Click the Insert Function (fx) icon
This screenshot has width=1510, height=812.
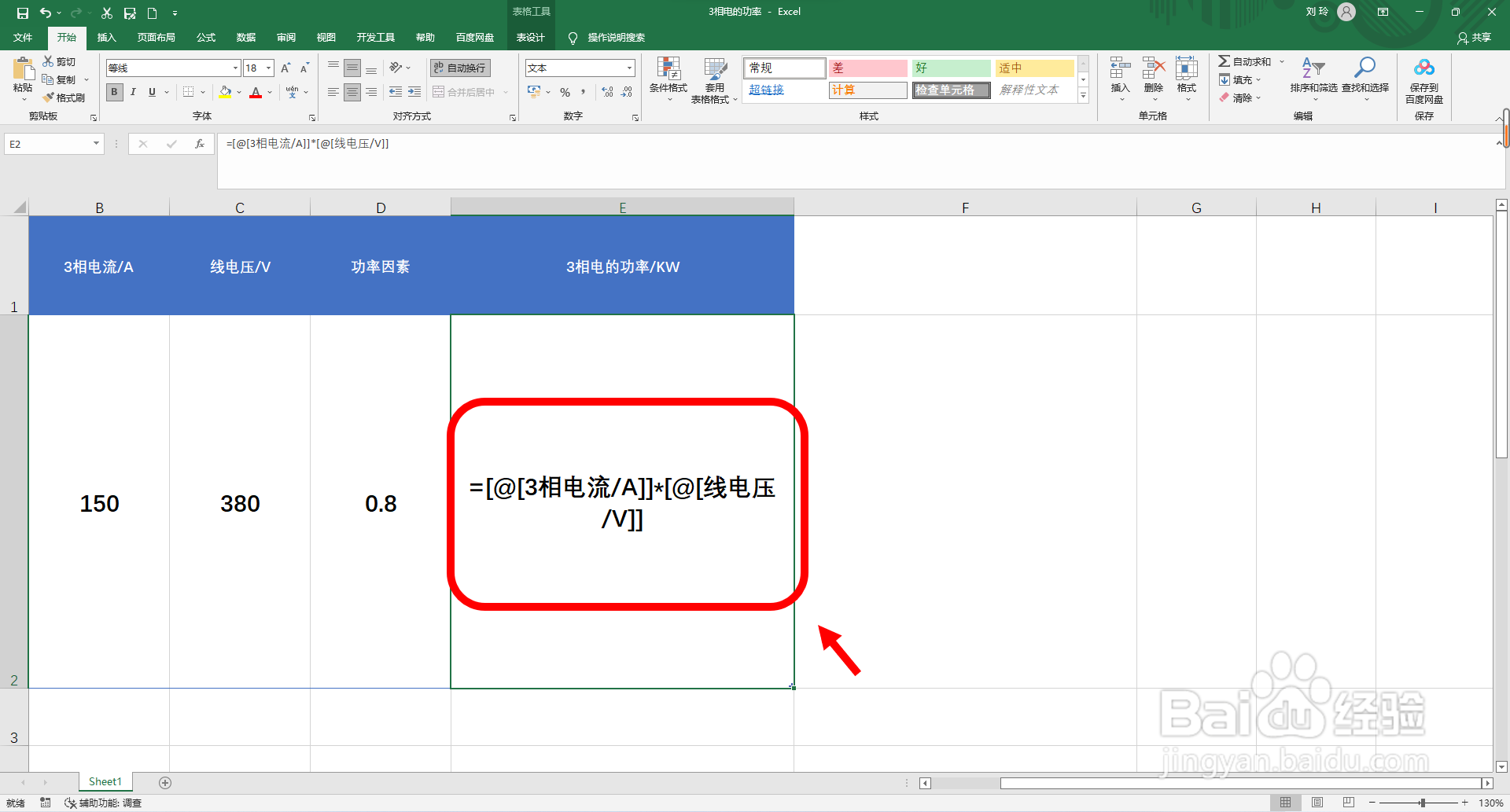[x=201, y=144]
